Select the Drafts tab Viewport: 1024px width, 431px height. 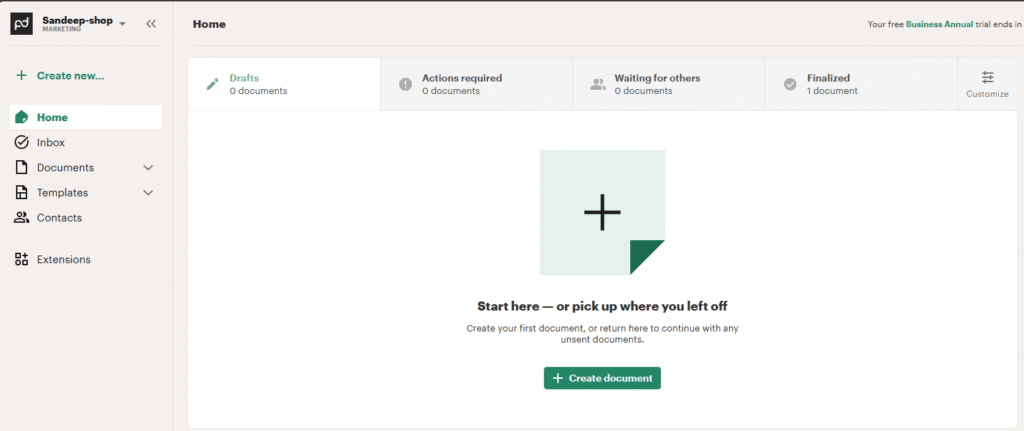coord(284,84)
